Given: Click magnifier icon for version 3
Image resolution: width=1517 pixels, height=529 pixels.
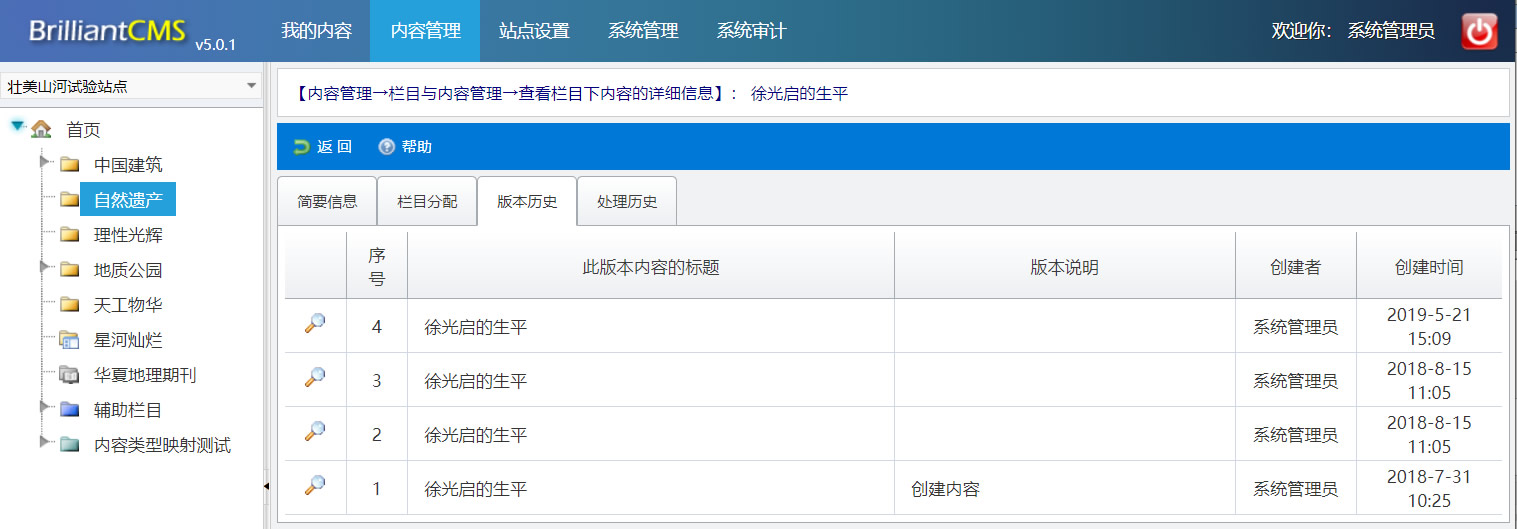Looking at the screenshot, I should 315,378.
